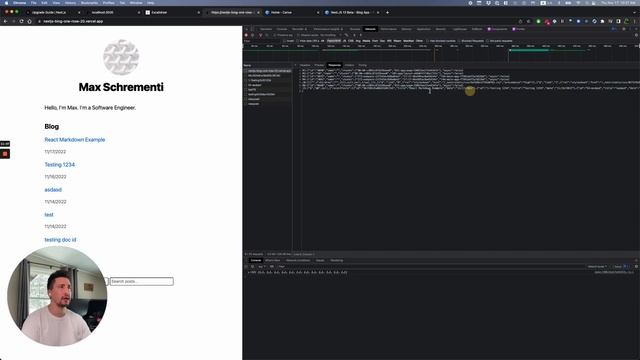Open the Chrome menu in menu bar
Screen dimensions: 640x360
click(x=20, y=3)
